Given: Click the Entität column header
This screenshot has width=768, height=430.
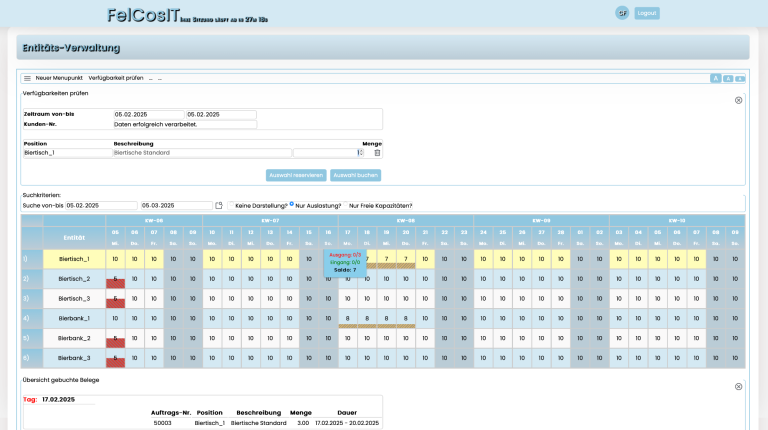Looking at the screenshot, I should pyautogui.click(x=74, y=238).
